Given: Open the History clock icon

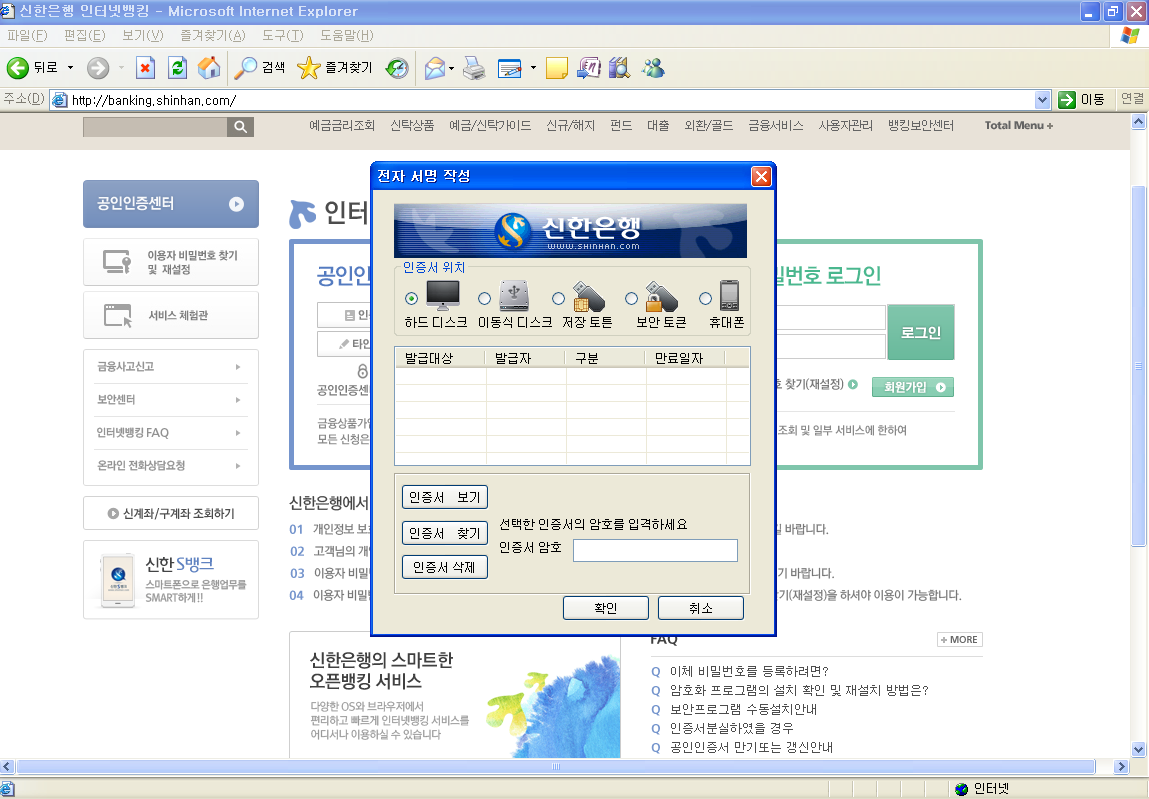Looking at the screenshot, I should [396, 68].
